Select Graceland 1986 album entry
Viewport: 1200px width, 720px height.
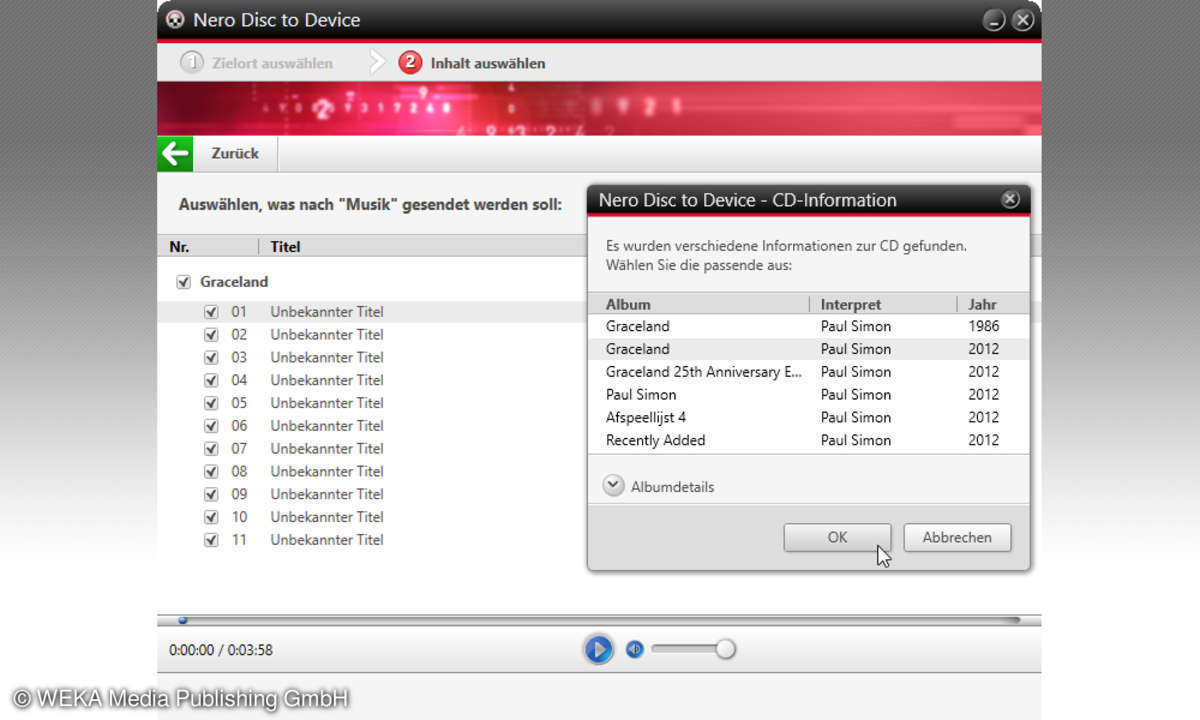808,326
